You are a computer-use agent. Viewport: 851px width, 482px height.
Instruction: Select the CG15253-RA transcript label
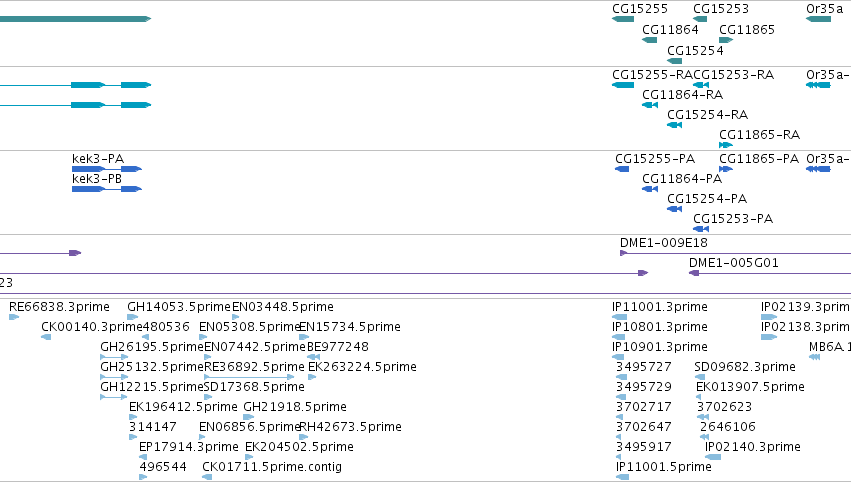[733, 74]
